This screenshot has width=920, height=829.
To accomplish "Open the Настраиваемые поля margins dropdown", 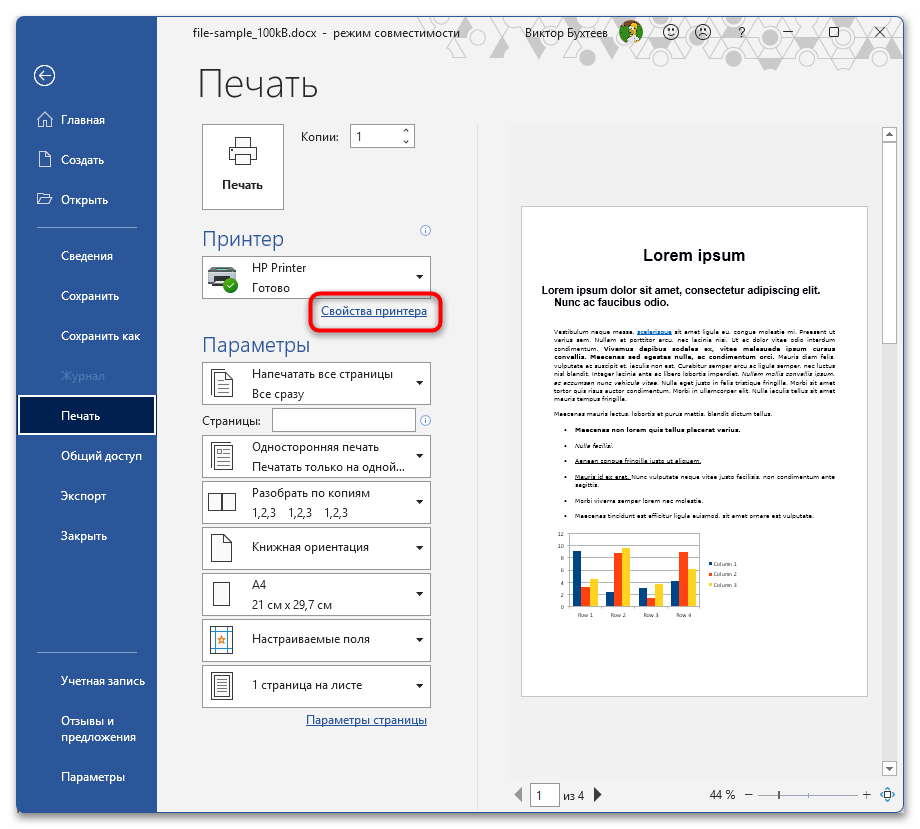I will pos(316,640).
